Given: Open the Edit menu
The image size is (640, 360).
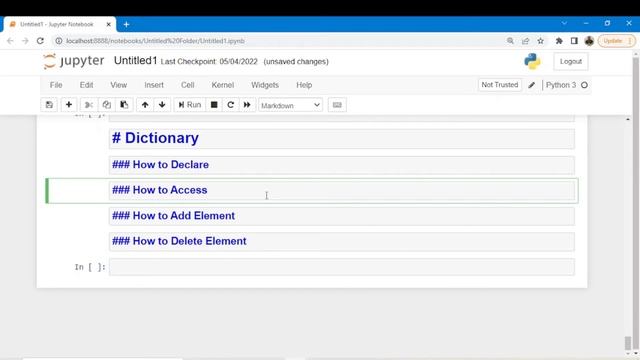Looking at the screenshot, I should tap(86, 85).
